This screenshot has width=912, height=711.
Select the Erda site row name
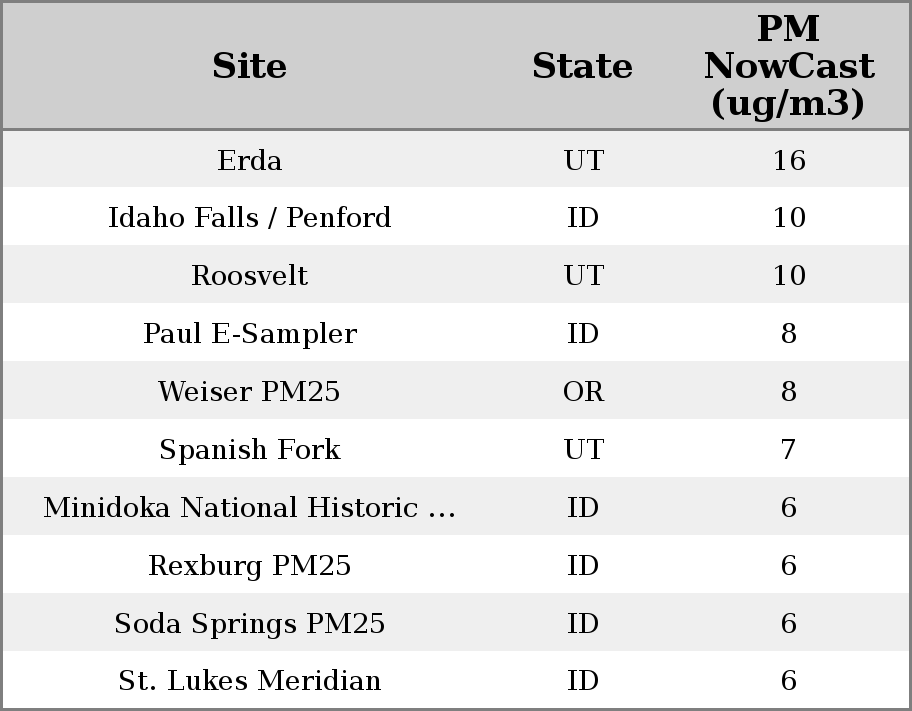tap(249, 161)
